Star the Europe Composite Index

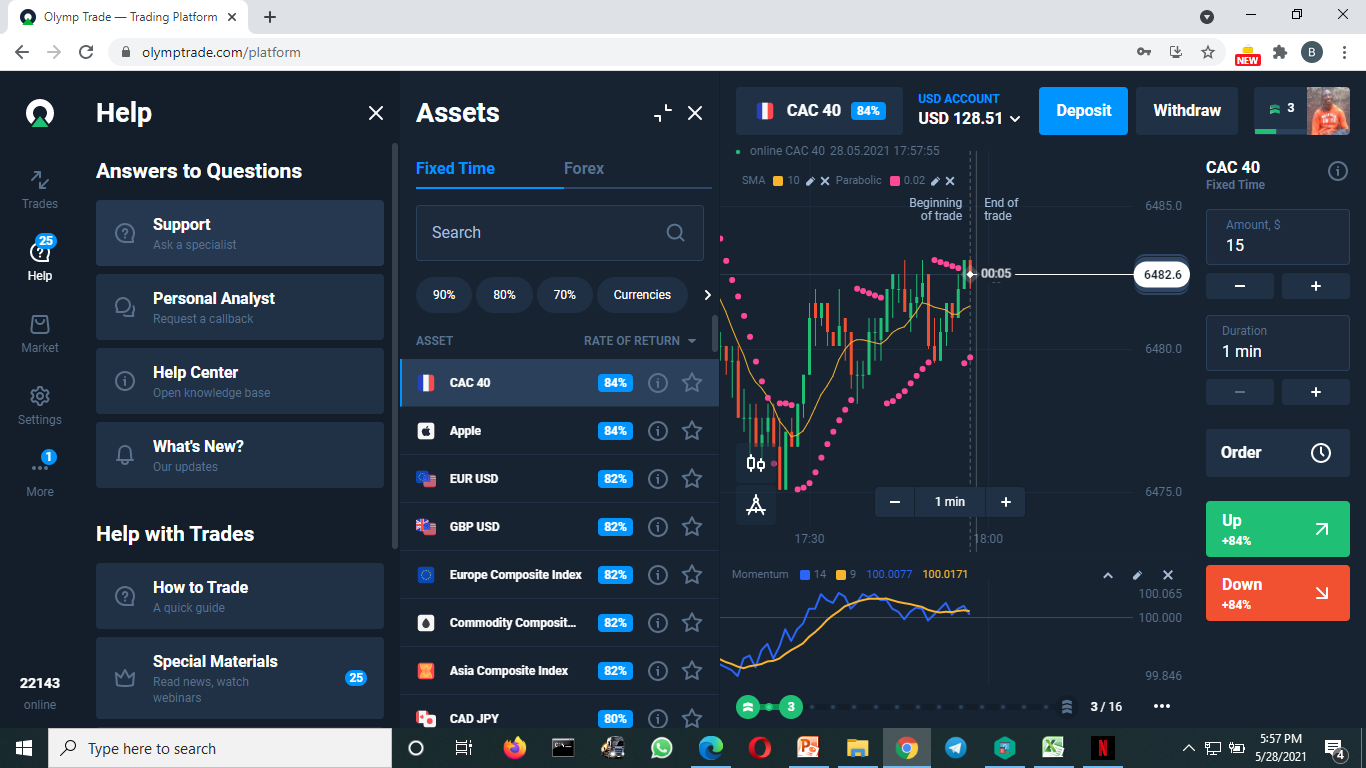[692, 574]
